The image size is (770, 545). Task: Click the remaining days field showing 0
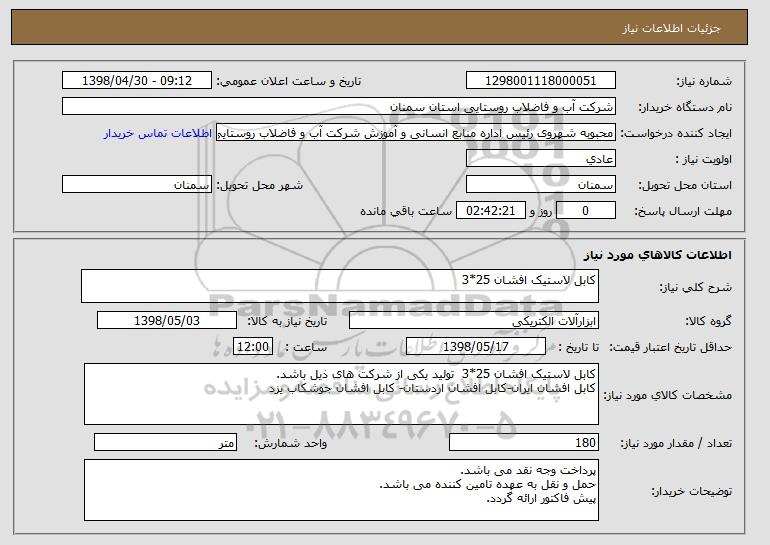(x=585, y=211)
